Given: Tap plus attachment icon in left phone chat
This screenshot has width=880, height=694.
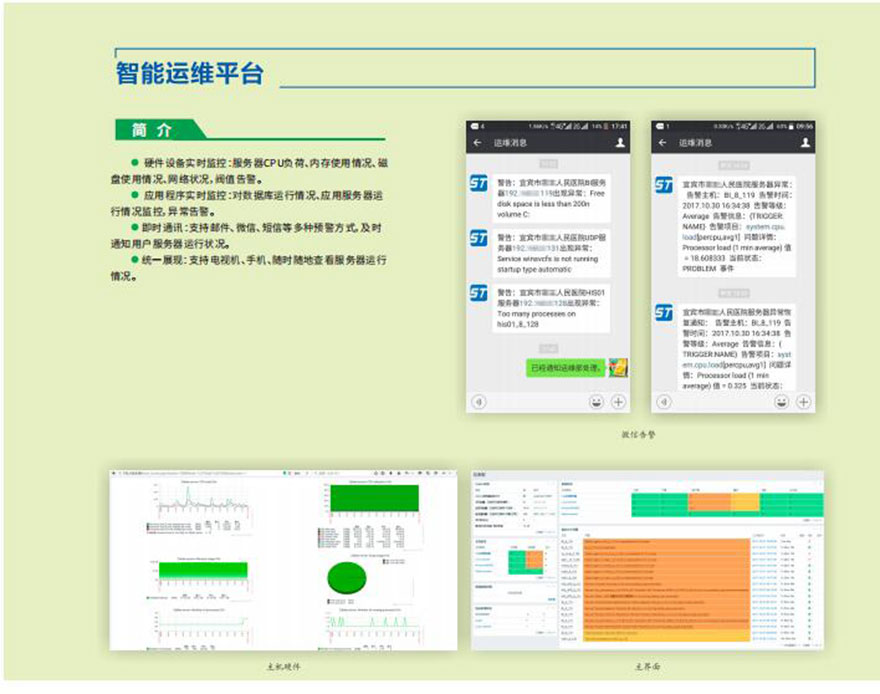Looking at the screenshot, I should (619, 401).
